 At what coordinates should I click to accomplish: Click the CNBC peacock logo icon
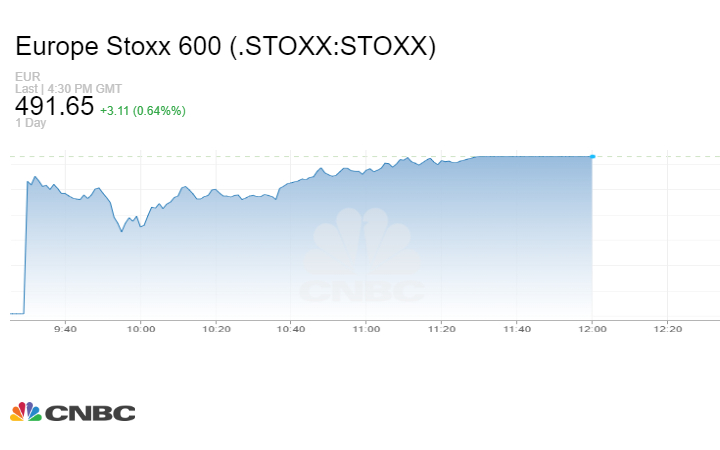(26, 412)
